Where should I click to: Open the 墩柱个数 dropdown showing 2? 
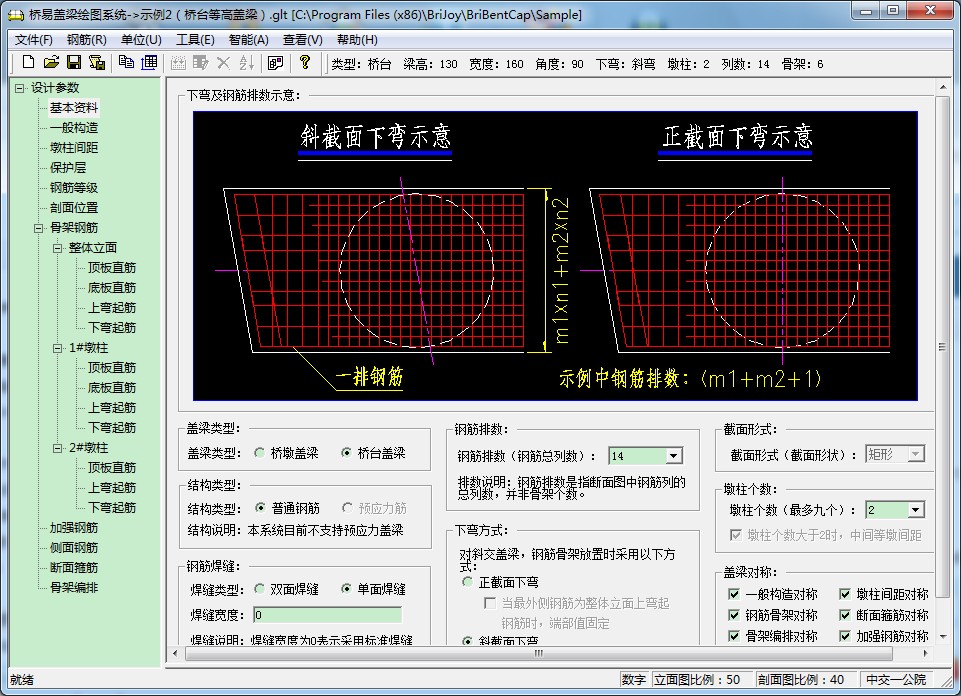tap(915, 510)
